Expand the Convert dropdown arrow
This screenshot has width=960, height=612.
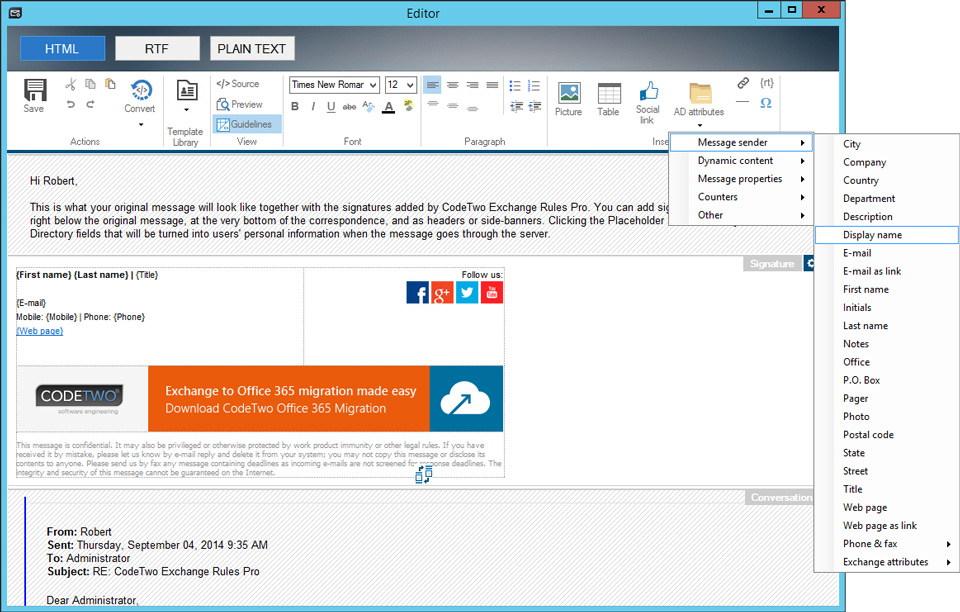click(x=141, y=125)
